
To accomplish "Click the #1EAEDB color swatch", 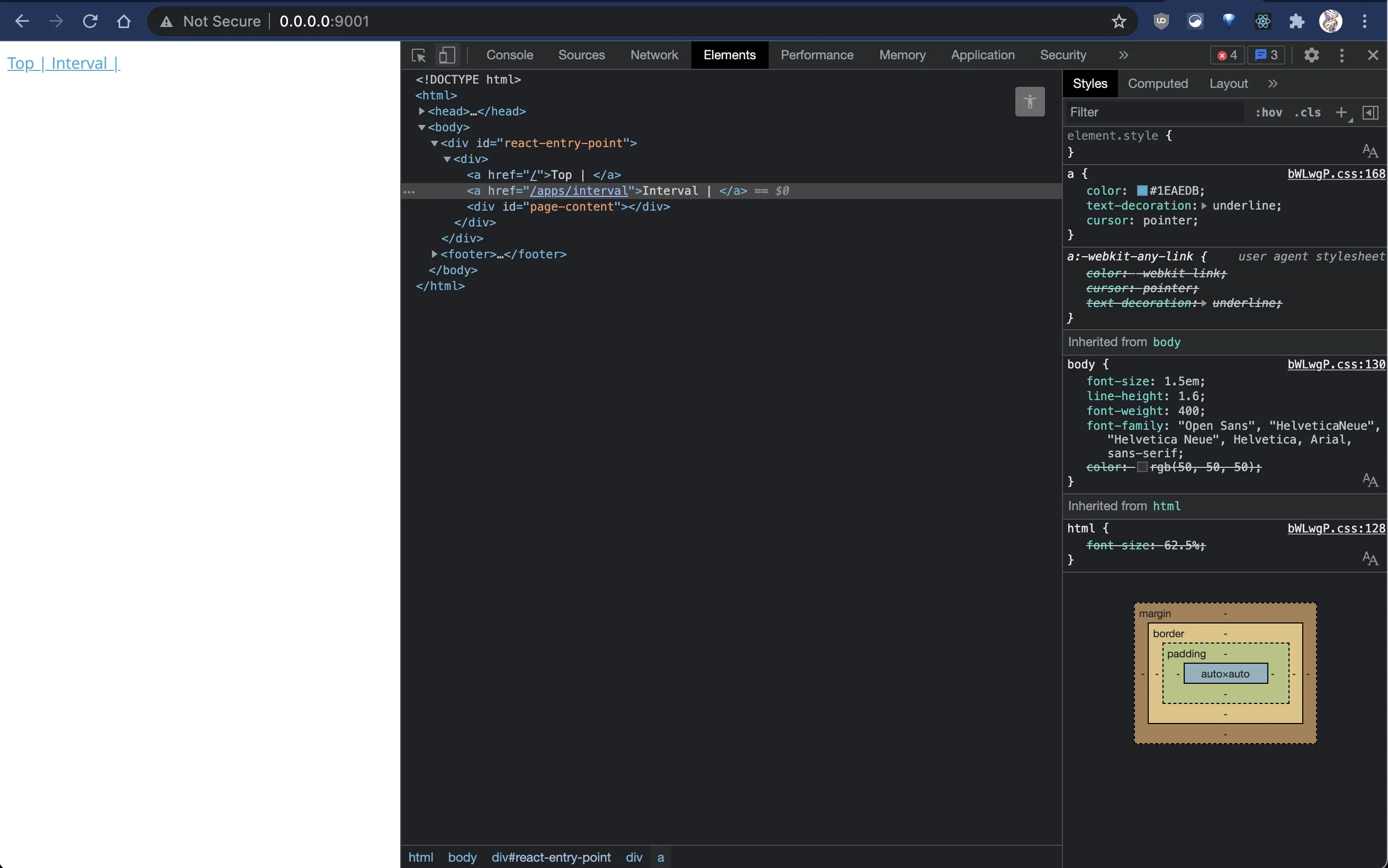I will 1142,191.
